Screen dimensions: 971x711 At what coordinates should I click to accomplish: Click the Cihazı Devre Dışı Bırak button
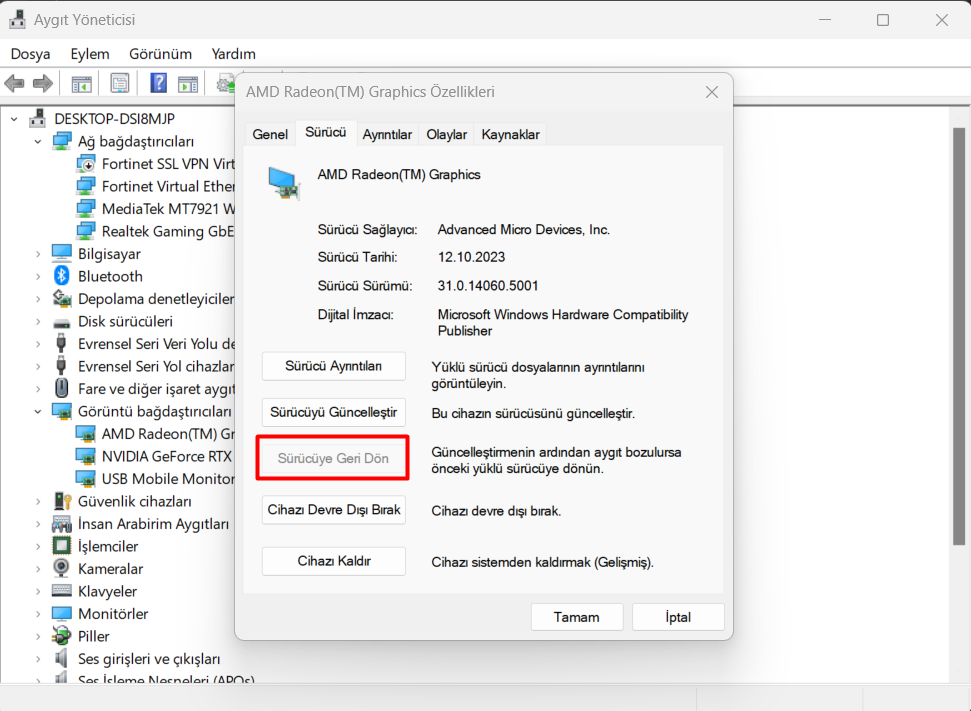pyautogui.click(x=334, y=510)
